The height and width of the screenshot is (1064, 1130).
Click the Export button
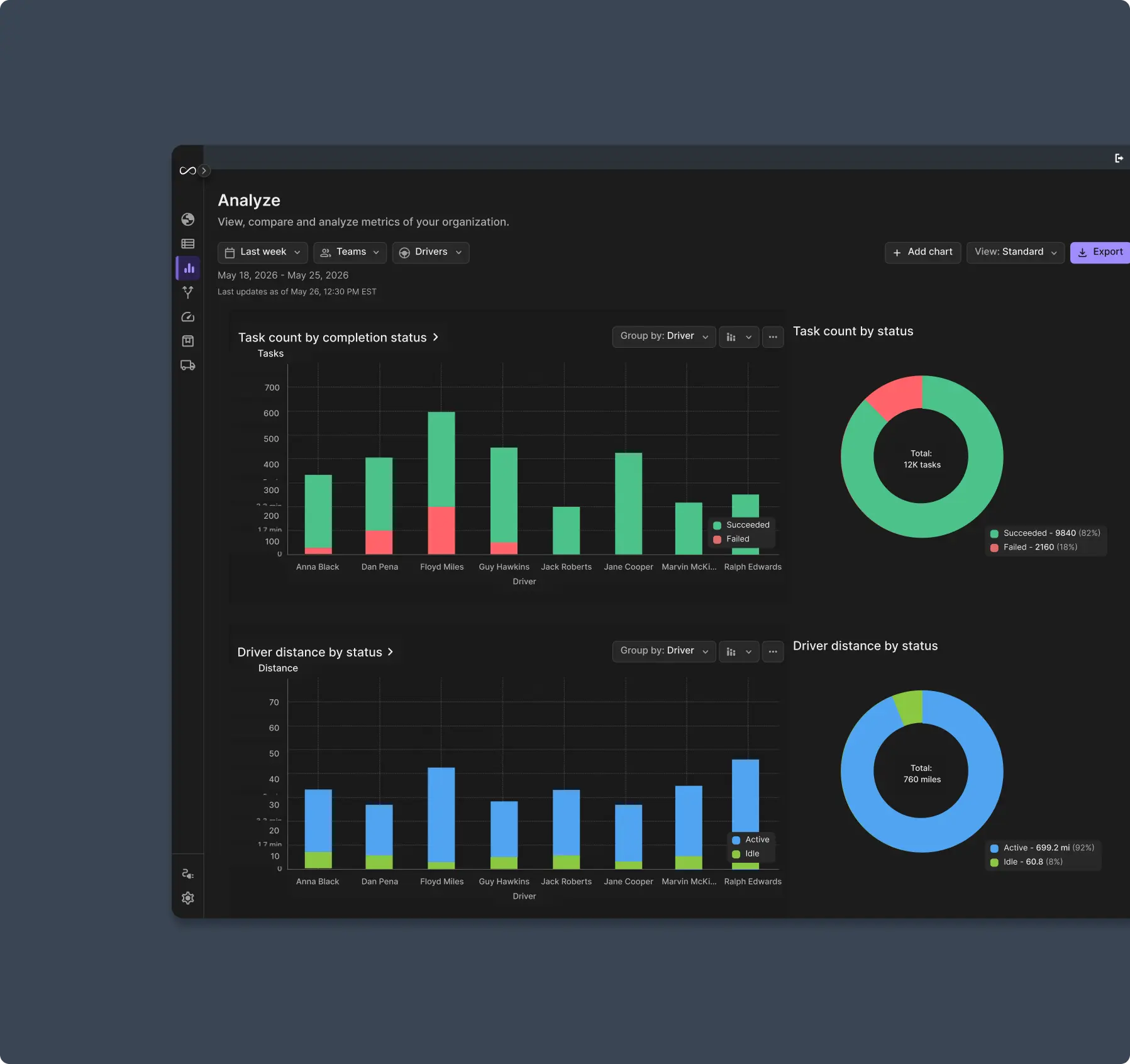click(1100, 252)
